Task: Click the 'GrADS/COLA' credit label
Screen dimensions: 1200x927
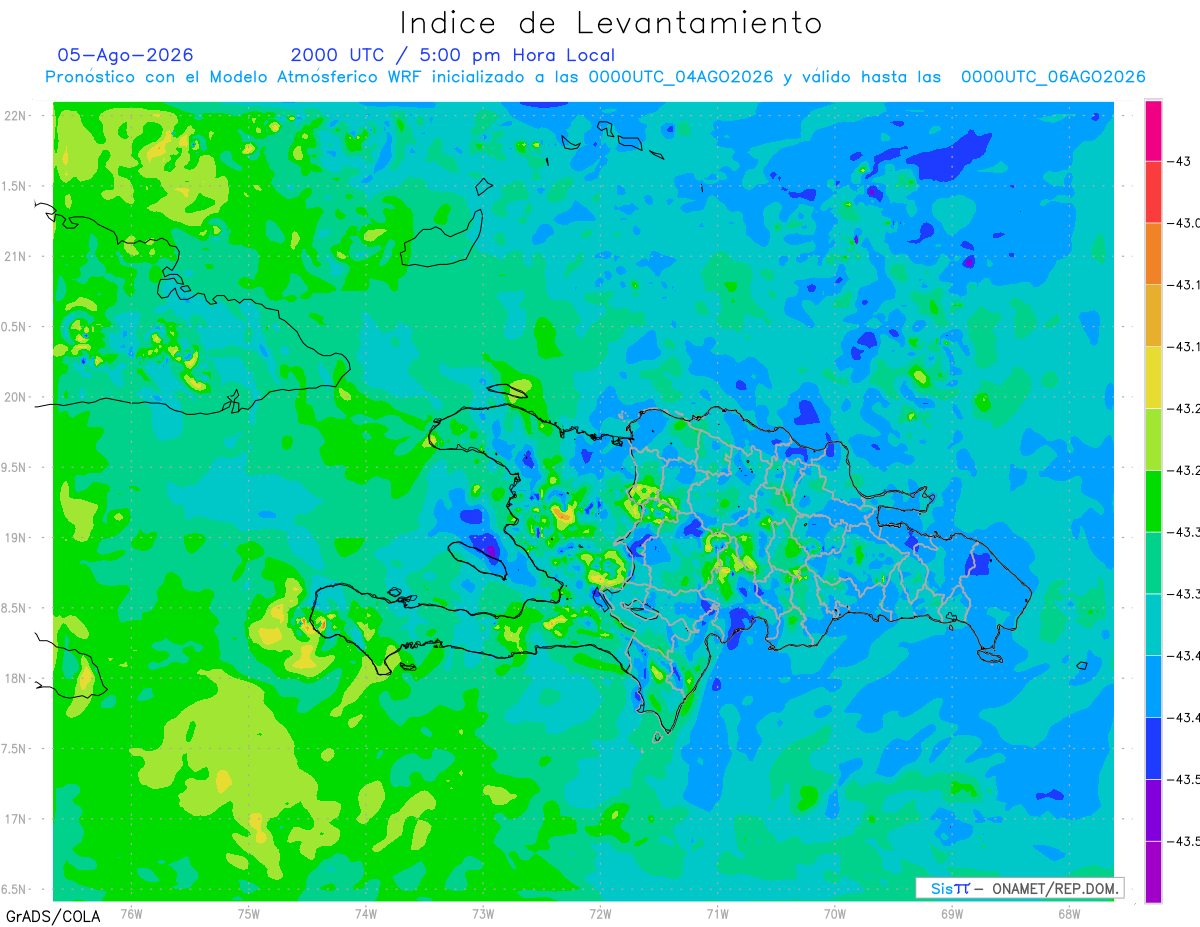Action: click(53, 916)
